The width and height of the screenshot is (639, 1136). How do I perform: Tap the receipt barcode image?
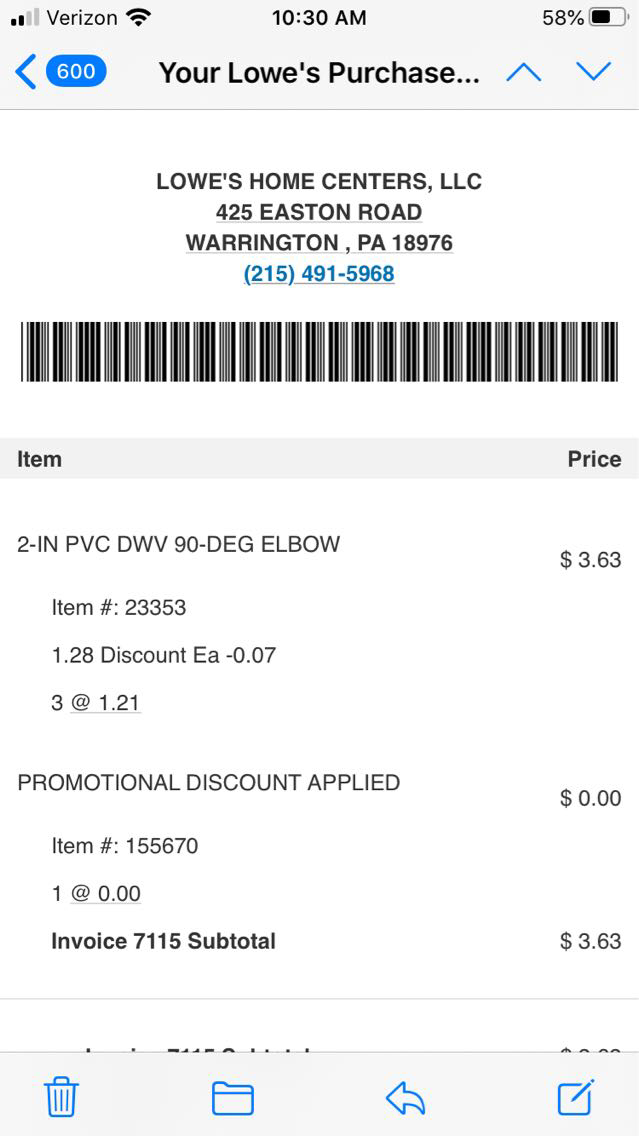pos(319,351)
